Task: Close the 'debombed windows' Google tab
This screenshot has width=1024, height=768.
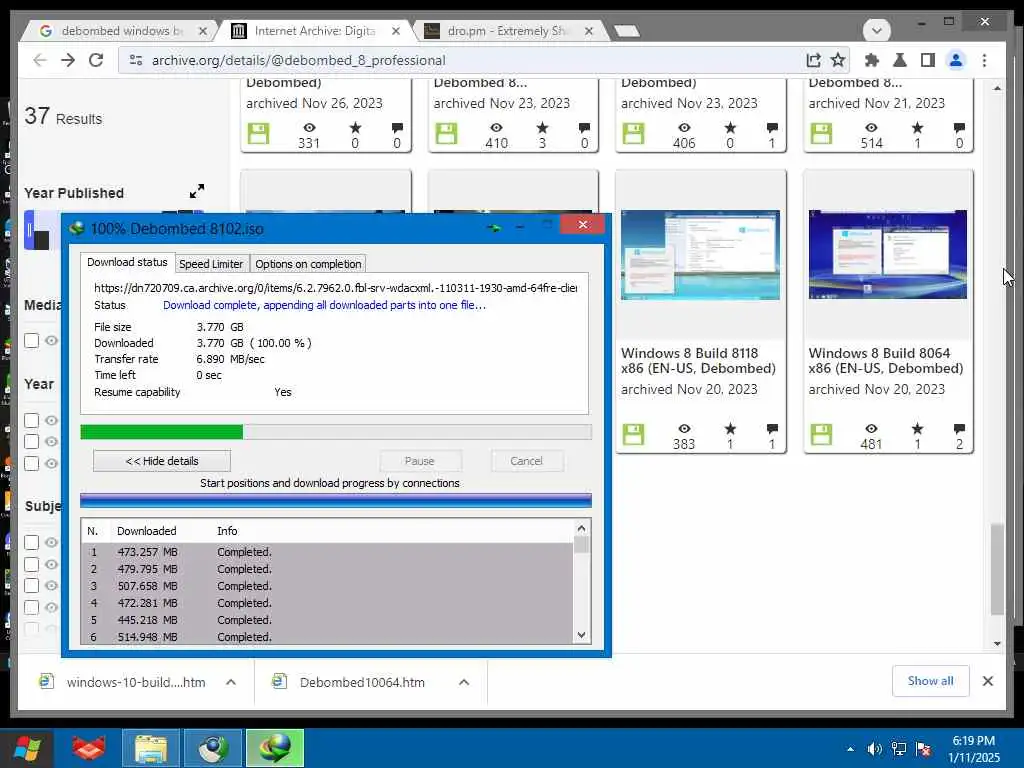Action: 202,31
